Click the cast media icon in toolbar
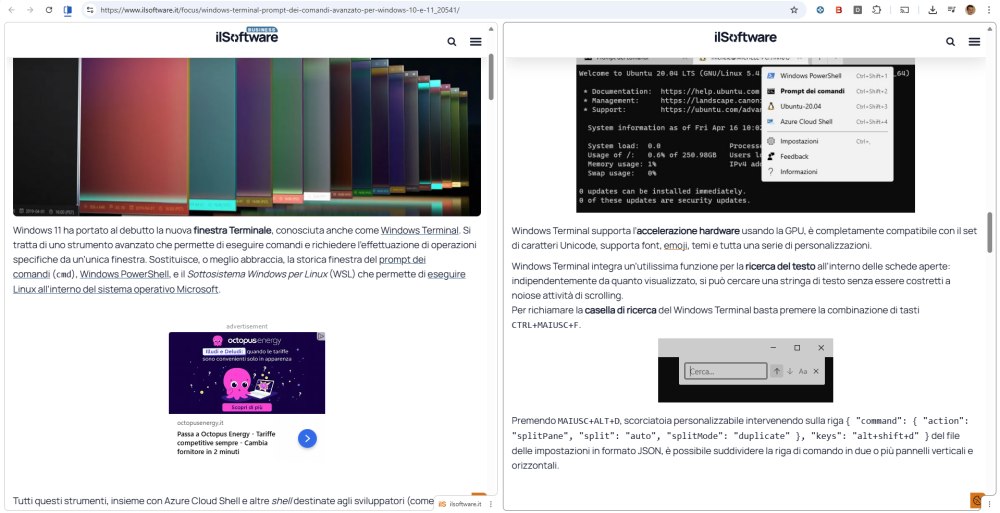The width and height of the screenshot is (1000, 513). [904, 10]
